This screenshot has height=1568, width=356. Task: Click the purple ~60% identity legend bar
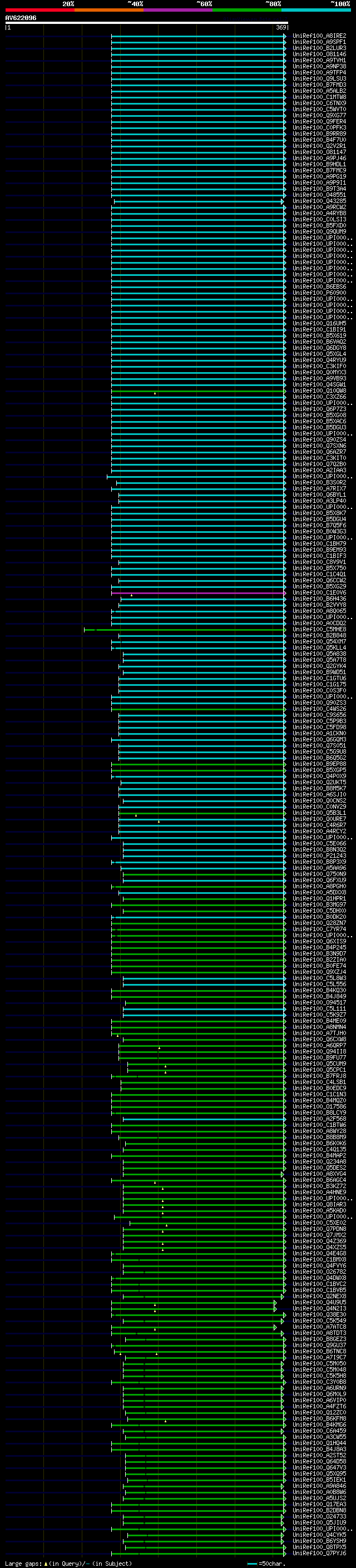pos(177,10)
